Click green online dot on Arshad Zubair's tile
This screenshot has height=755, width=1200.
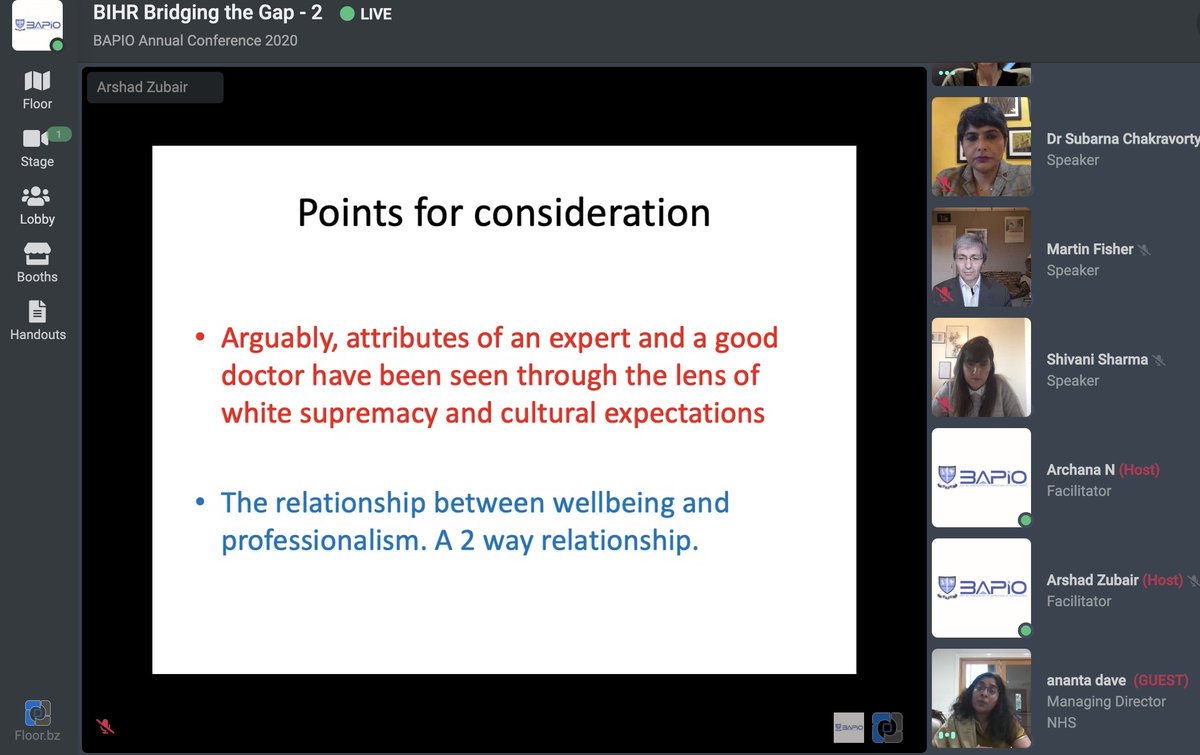(x=1024, y=630)
